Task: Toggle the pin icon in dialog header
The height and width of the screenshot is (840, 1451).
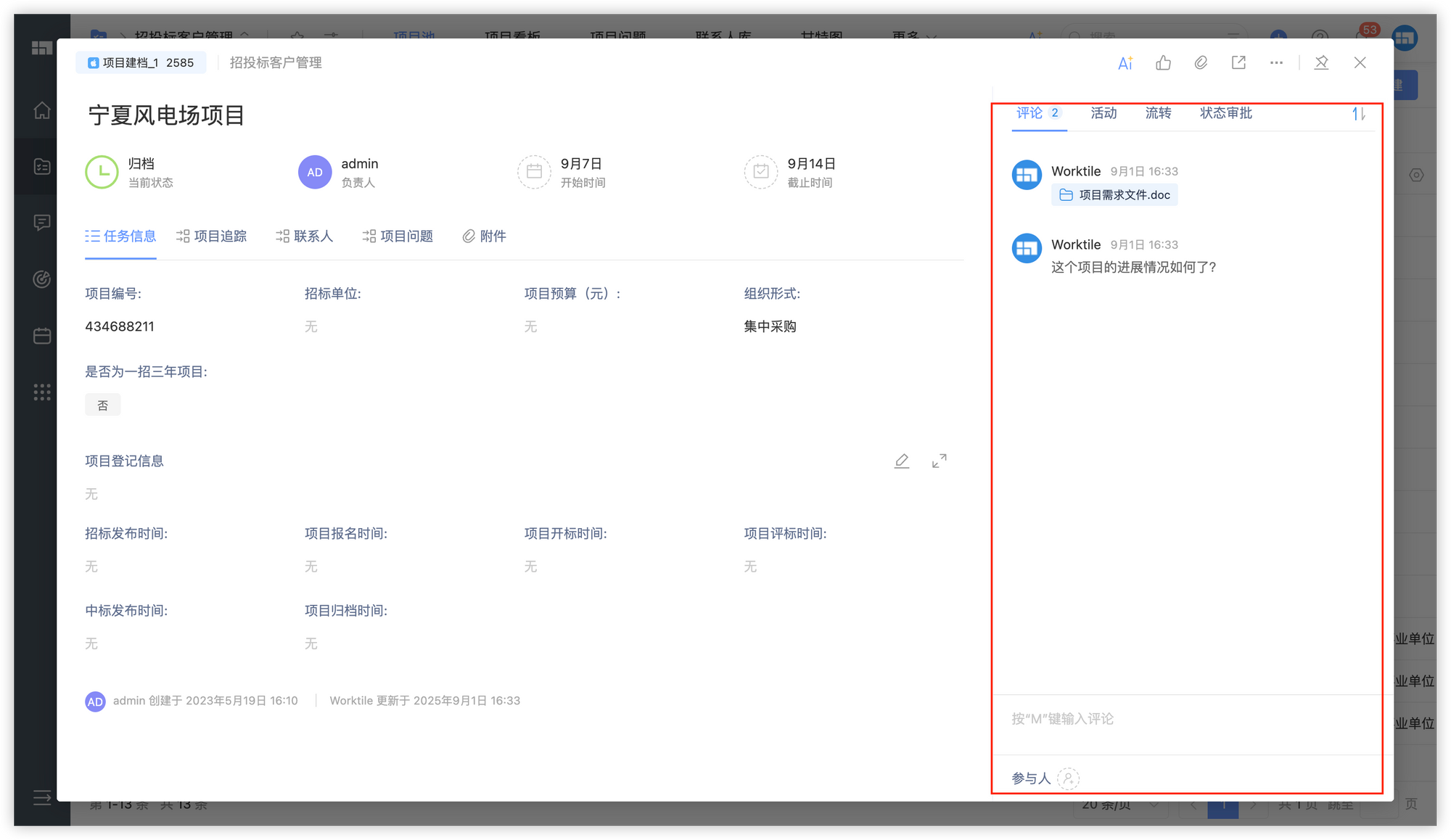Action: pyautogui.click(x=1321, y=63)
